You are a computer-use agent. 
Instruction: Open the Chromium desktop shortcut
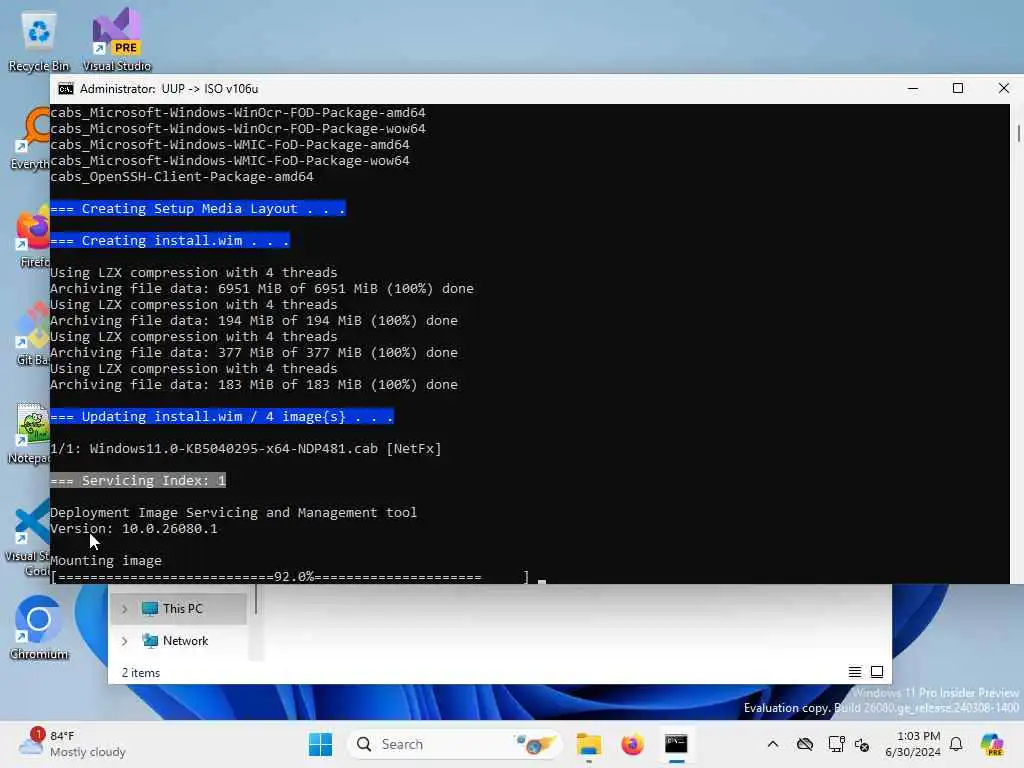point(39,628)
